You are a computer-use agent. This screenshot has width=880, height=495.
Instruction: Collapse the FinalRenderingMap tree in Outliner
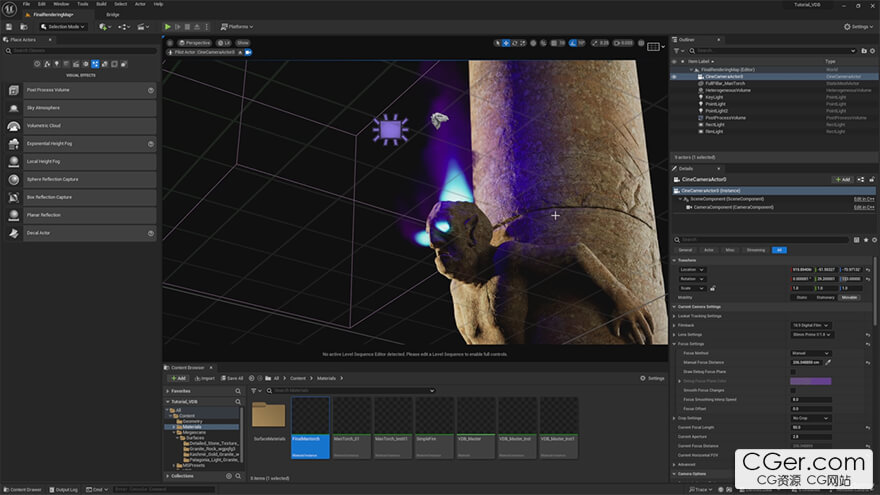coord(691,70)
